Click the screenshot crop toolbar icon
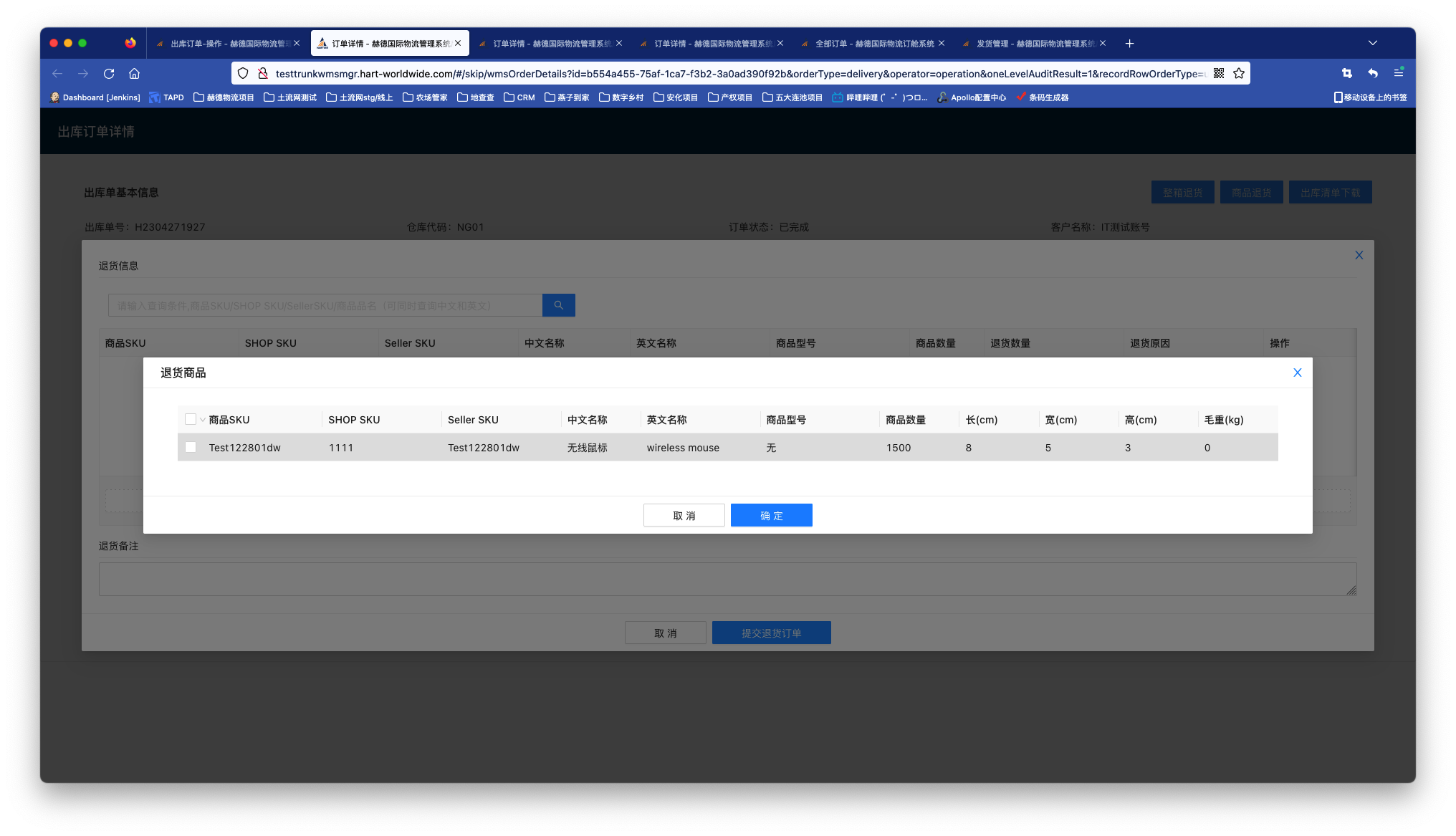Viewport: 1456px width, 836px height. (1346, 74)
